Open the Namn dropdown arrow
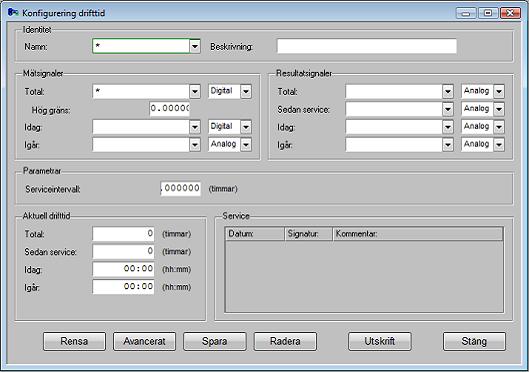This screenshot has height=372, width=529. click(x=195, y=46)
